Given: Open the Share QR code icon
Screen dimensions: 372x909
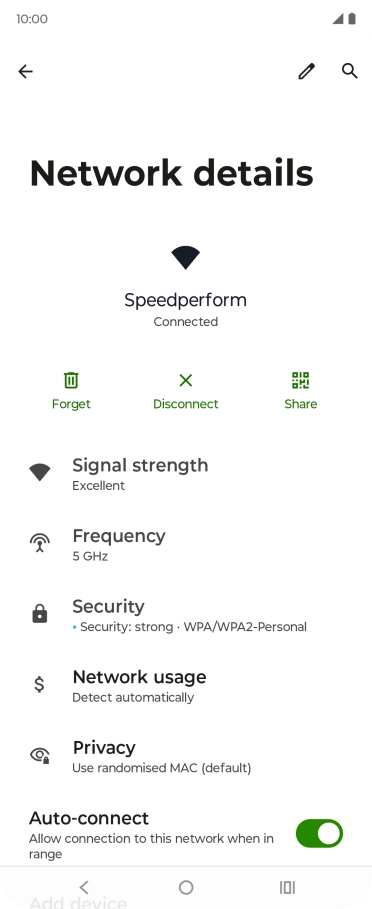Looking at the screenshot, I should pyautogui.click(x=301, y=380).
